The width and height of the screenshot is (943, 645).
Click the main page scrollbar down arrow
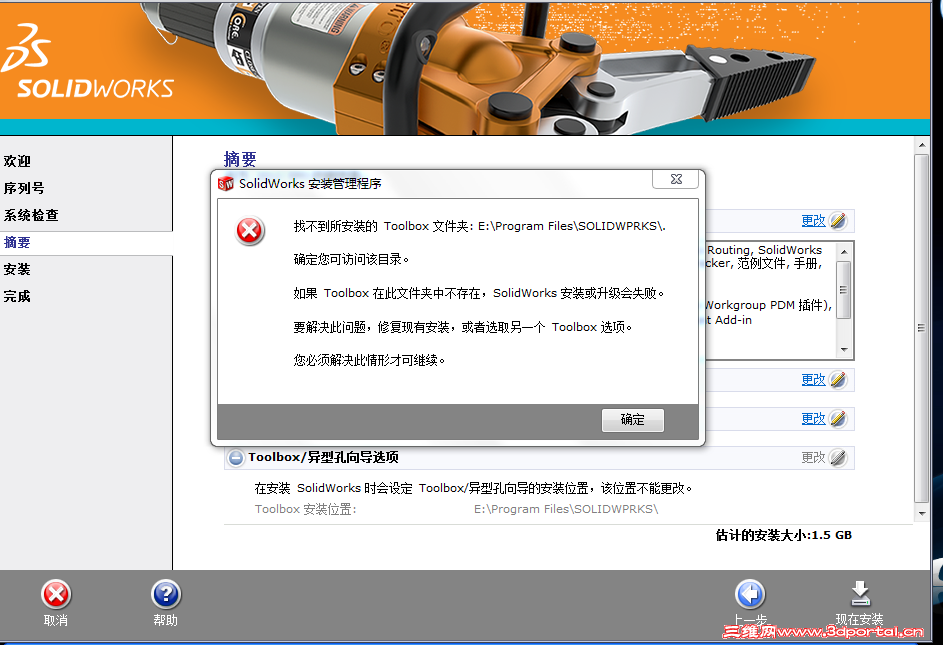click(x=922, y=513)
